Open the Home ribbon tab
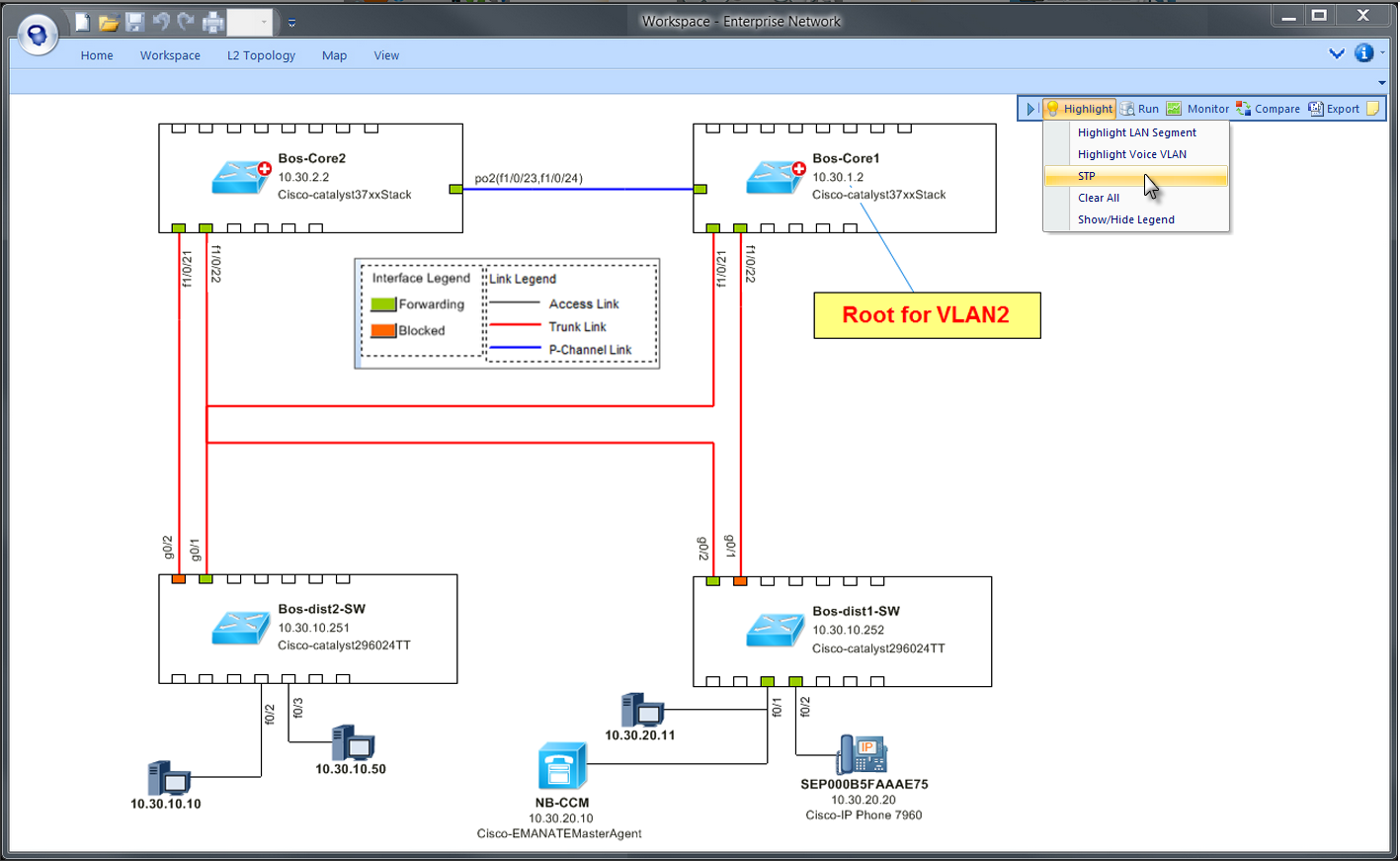This screenshot has width=1400, height=861. 97,55
